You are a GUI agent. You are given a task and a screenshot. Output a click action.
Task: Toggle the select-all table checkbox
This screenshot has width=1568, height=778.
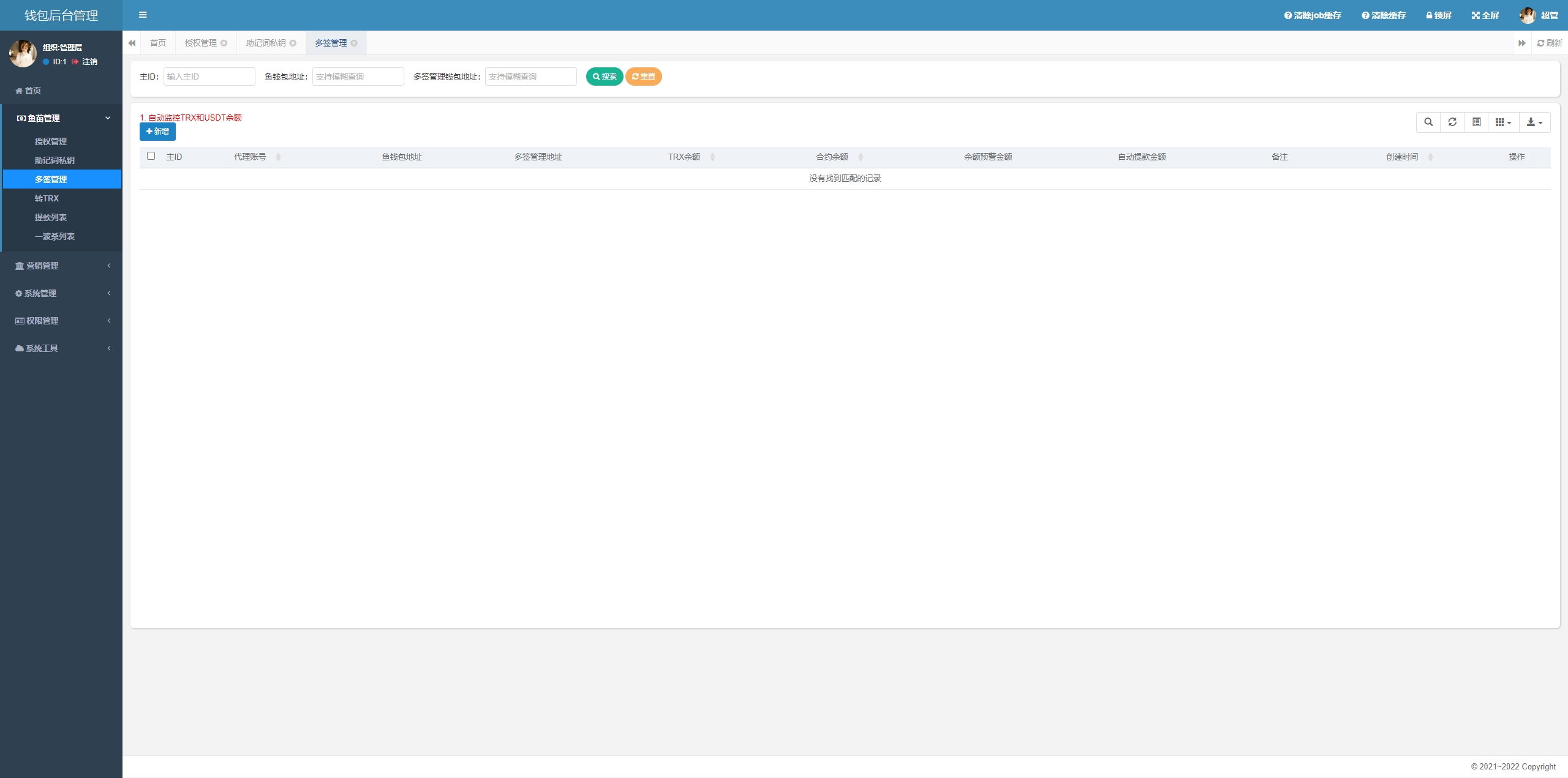(x=151, y=156)
